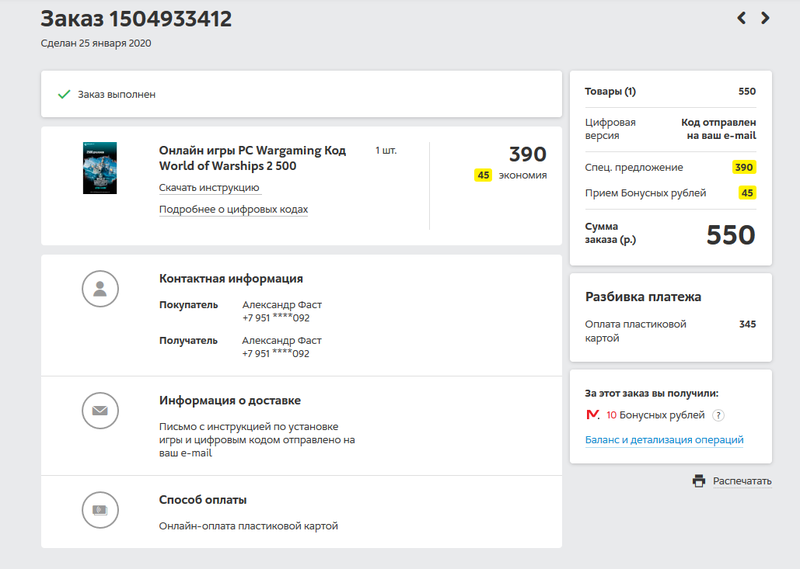Click the payment method card icon
The image size is (800, 569).
pyautogui.click(x=100, y=509)
